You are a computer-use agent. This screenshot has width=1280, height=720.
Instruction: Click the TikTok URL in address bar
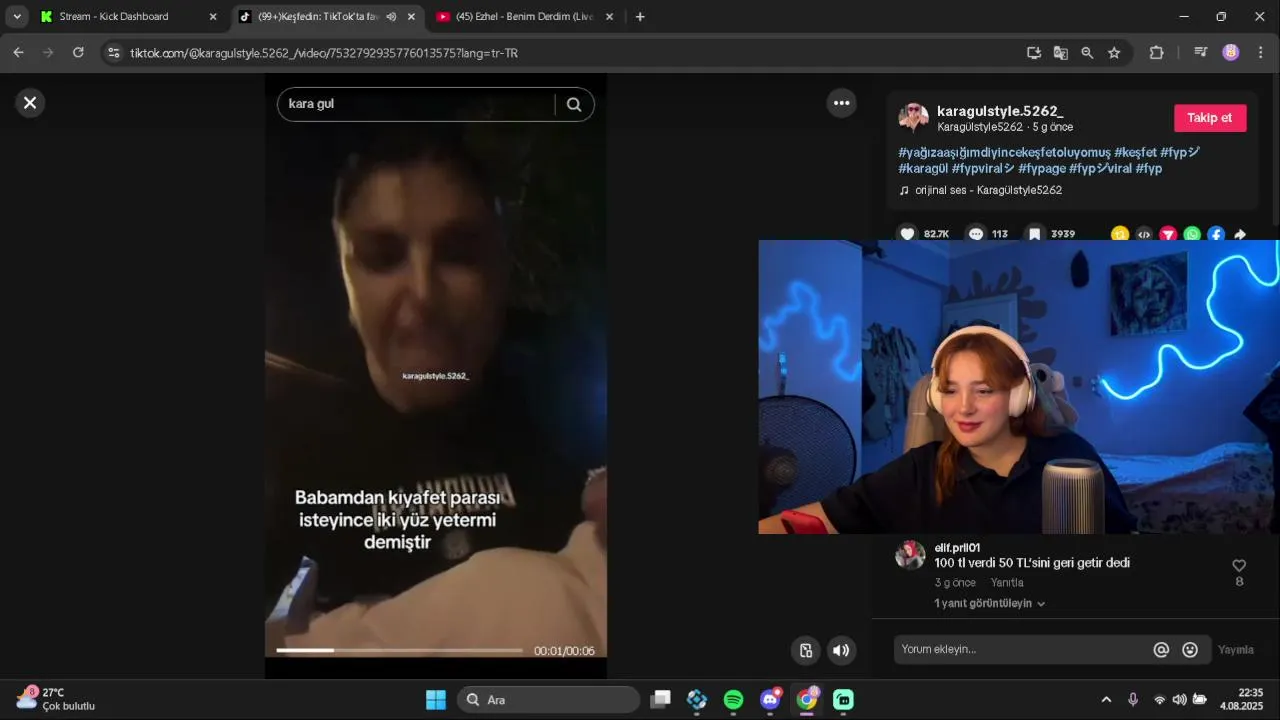pos(324,53)
